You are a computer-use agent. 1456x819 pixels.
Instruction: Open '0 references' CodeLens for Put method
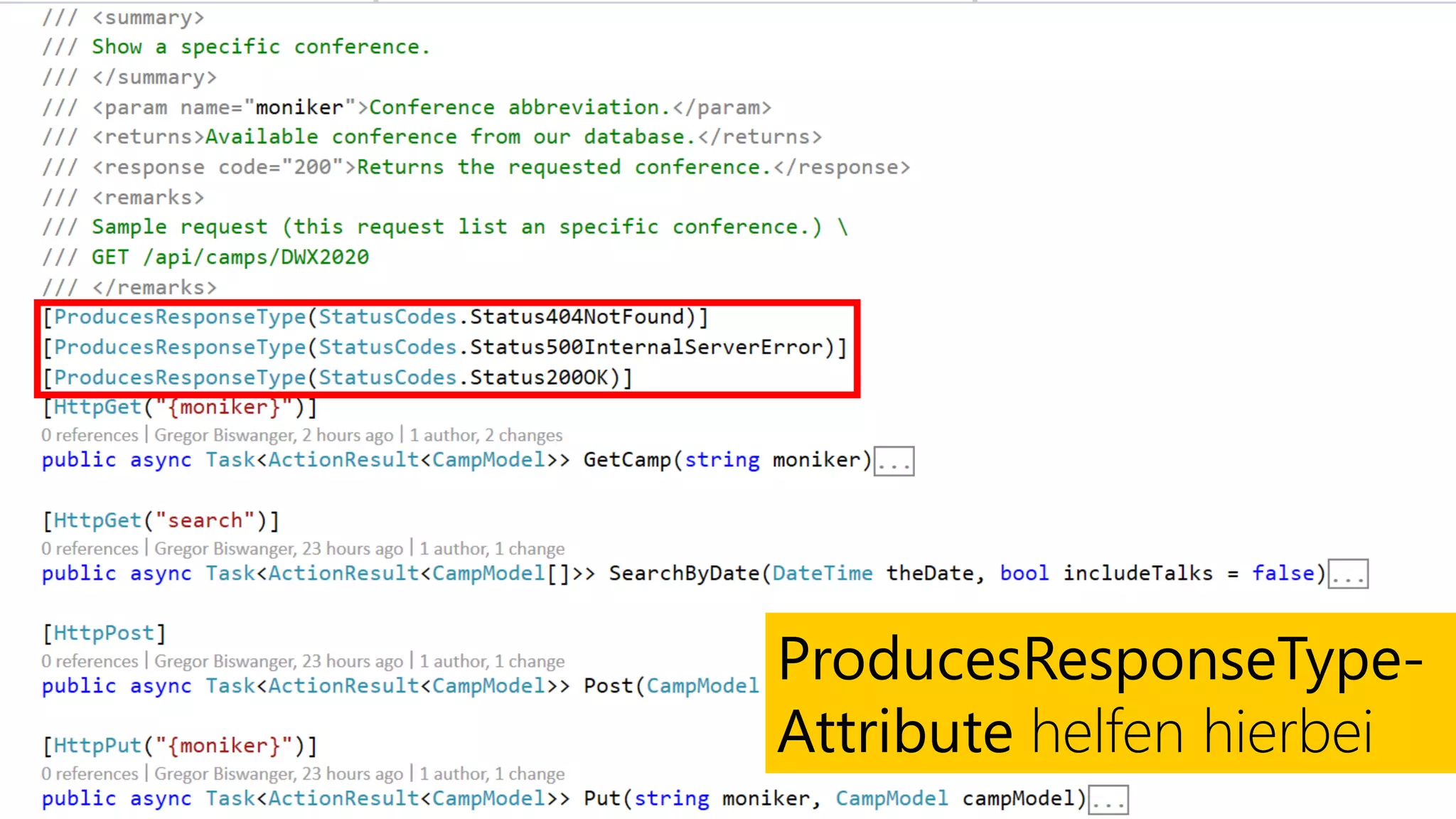[x=90, y=773]
